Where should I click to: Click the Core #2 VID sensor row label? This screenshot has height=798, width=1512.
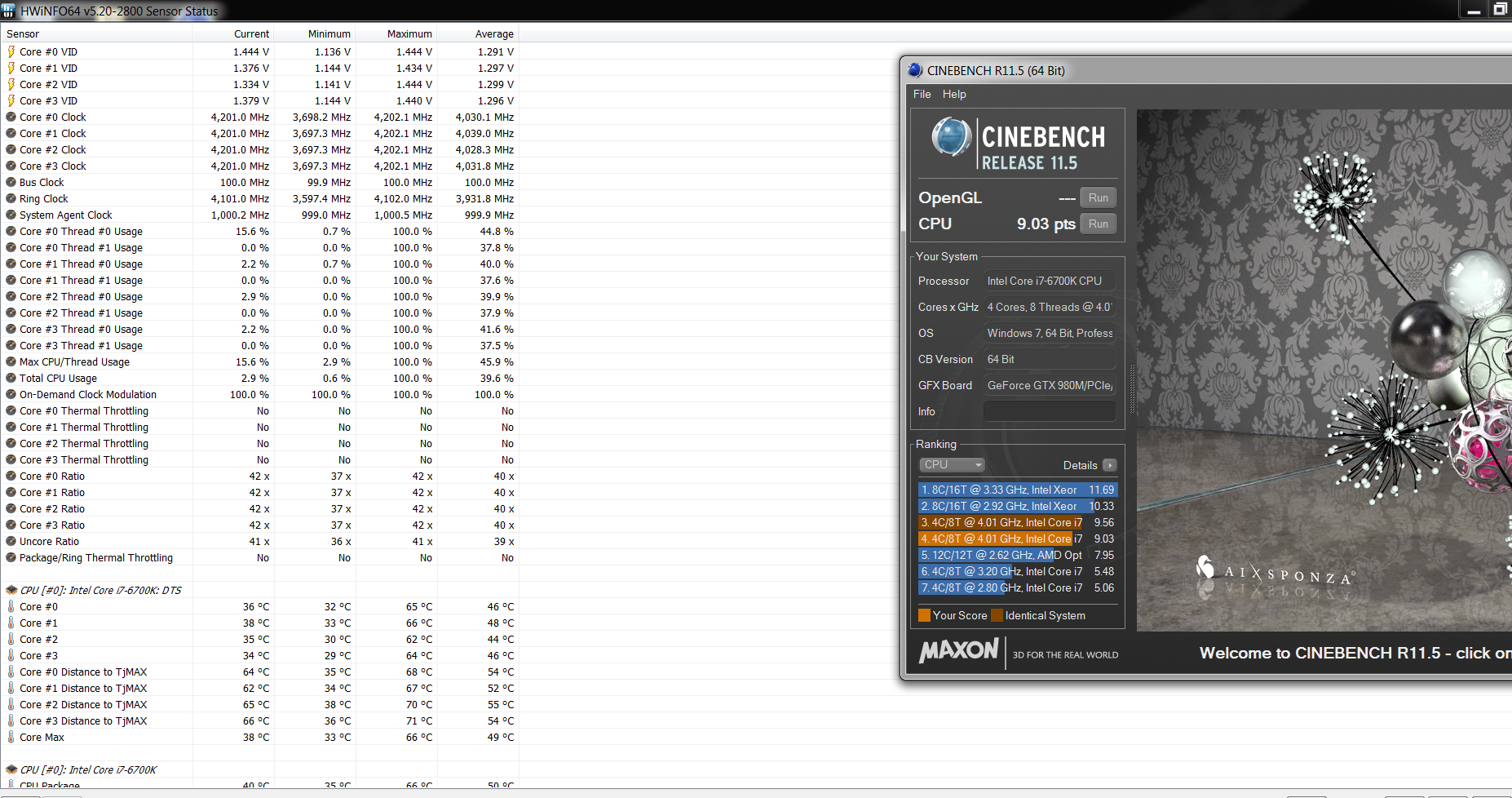click(48, 84)
